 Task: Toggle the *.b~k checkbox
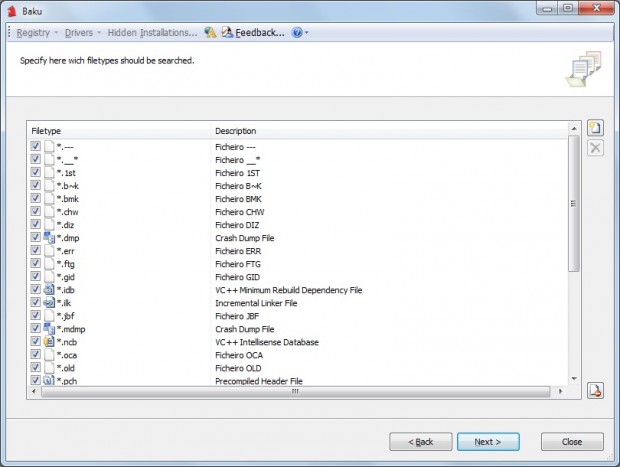coord(36,185)
